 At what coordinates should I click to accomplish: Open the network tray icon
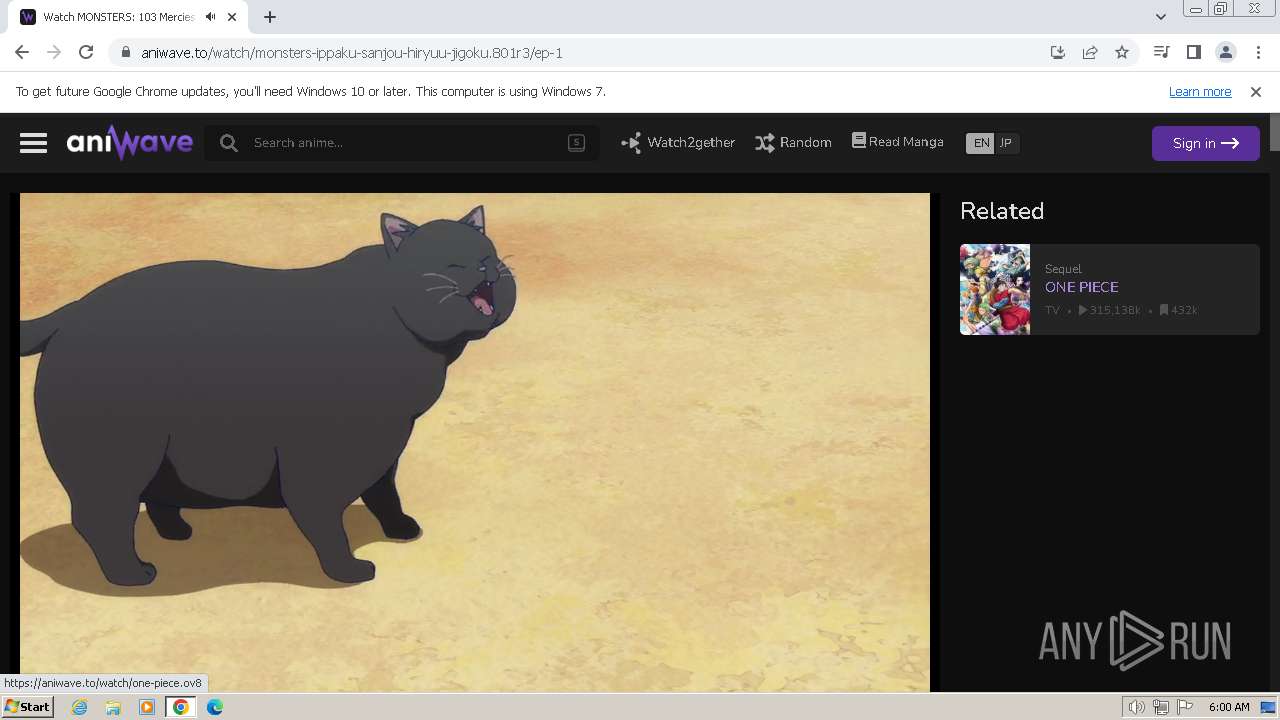coord(1161,707)
